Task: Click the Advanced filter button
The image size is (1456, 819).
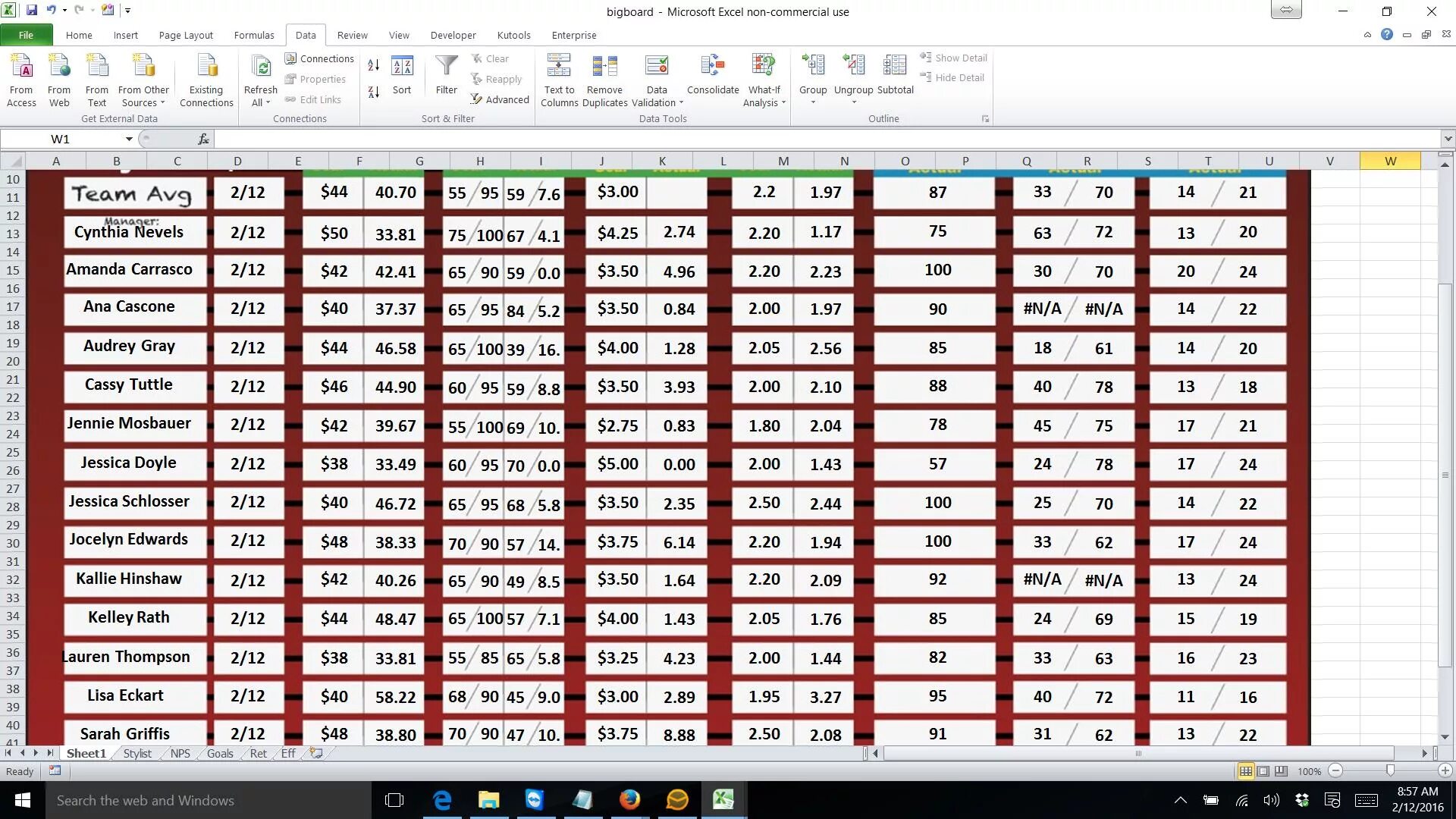Action: coord(500,99)
